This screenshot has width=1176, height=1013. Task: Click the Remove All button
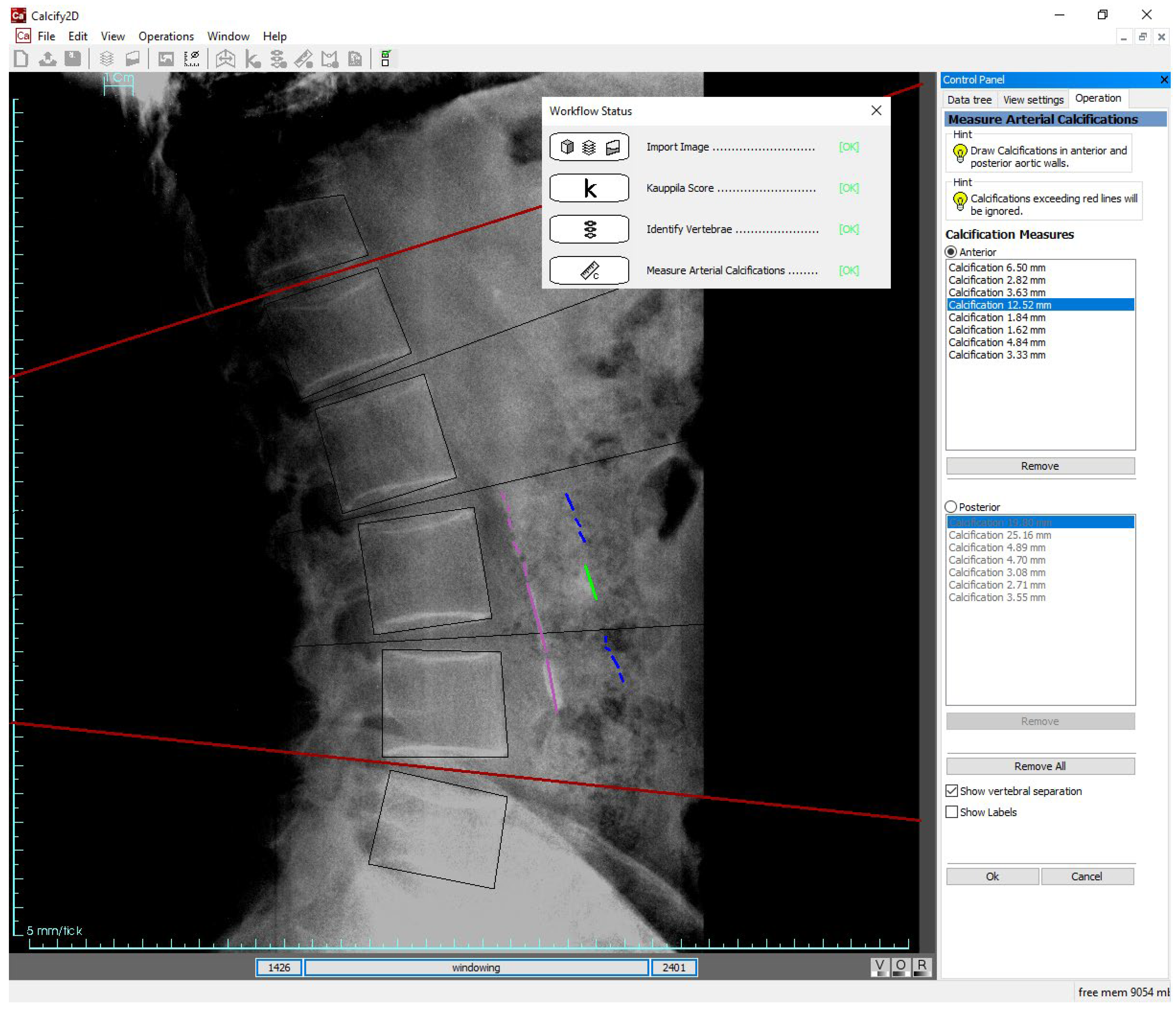(x=1040, y=766)
